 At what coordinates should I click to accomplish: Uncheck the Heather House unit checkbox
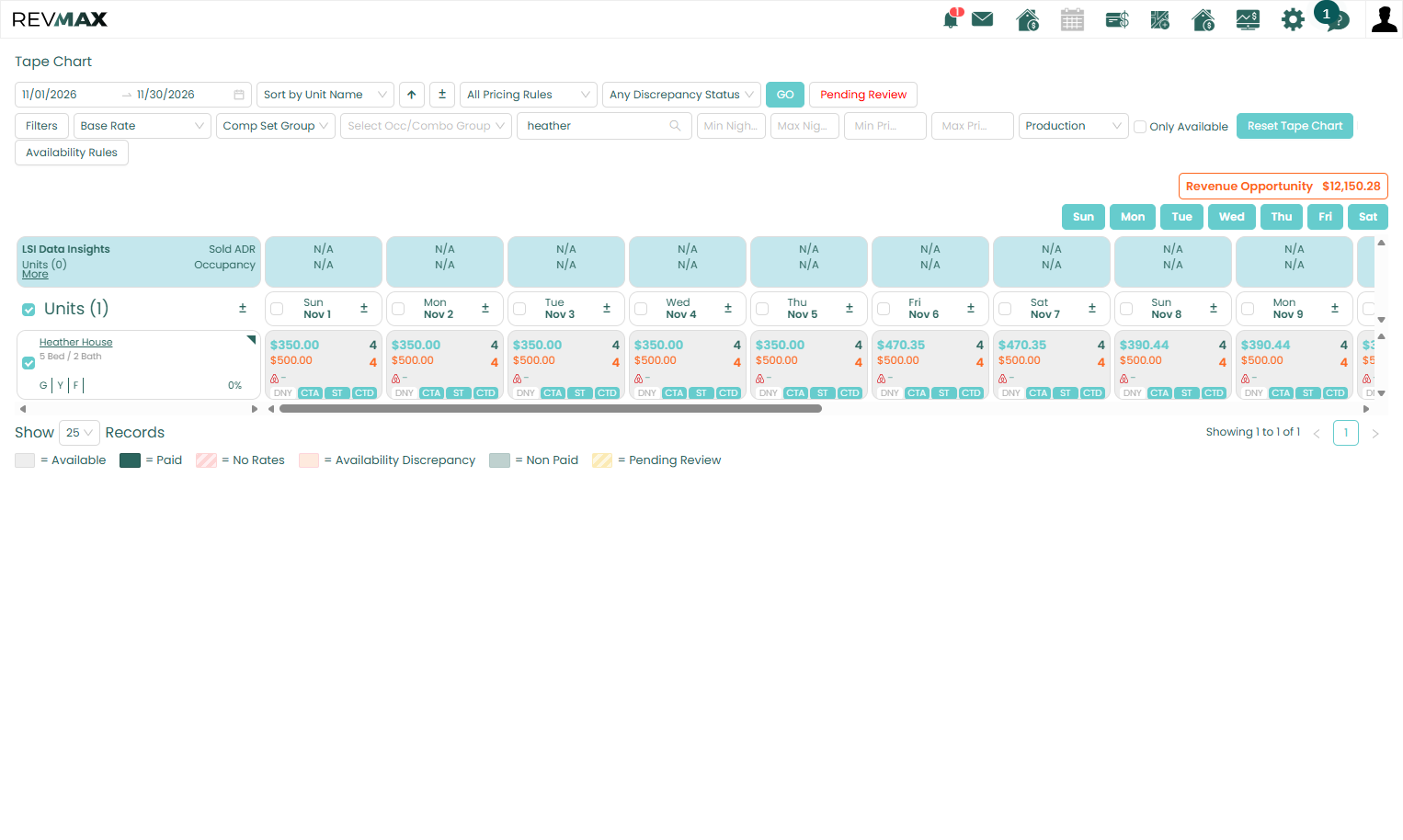pyautogui.click(x=29, y=363)
